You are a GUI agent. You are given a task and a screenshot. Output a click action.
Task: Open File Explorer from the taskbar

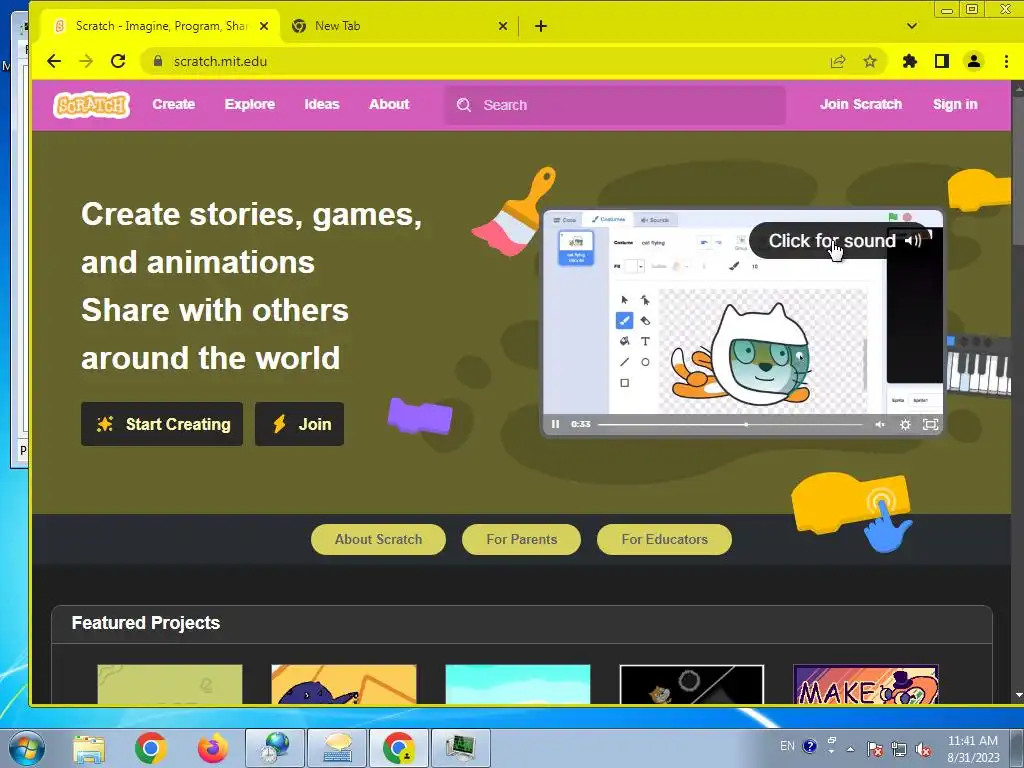89,748
